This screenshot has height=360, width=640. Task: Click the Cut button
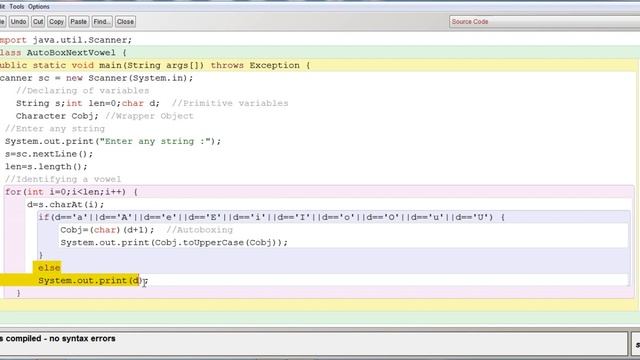(38, 22)
